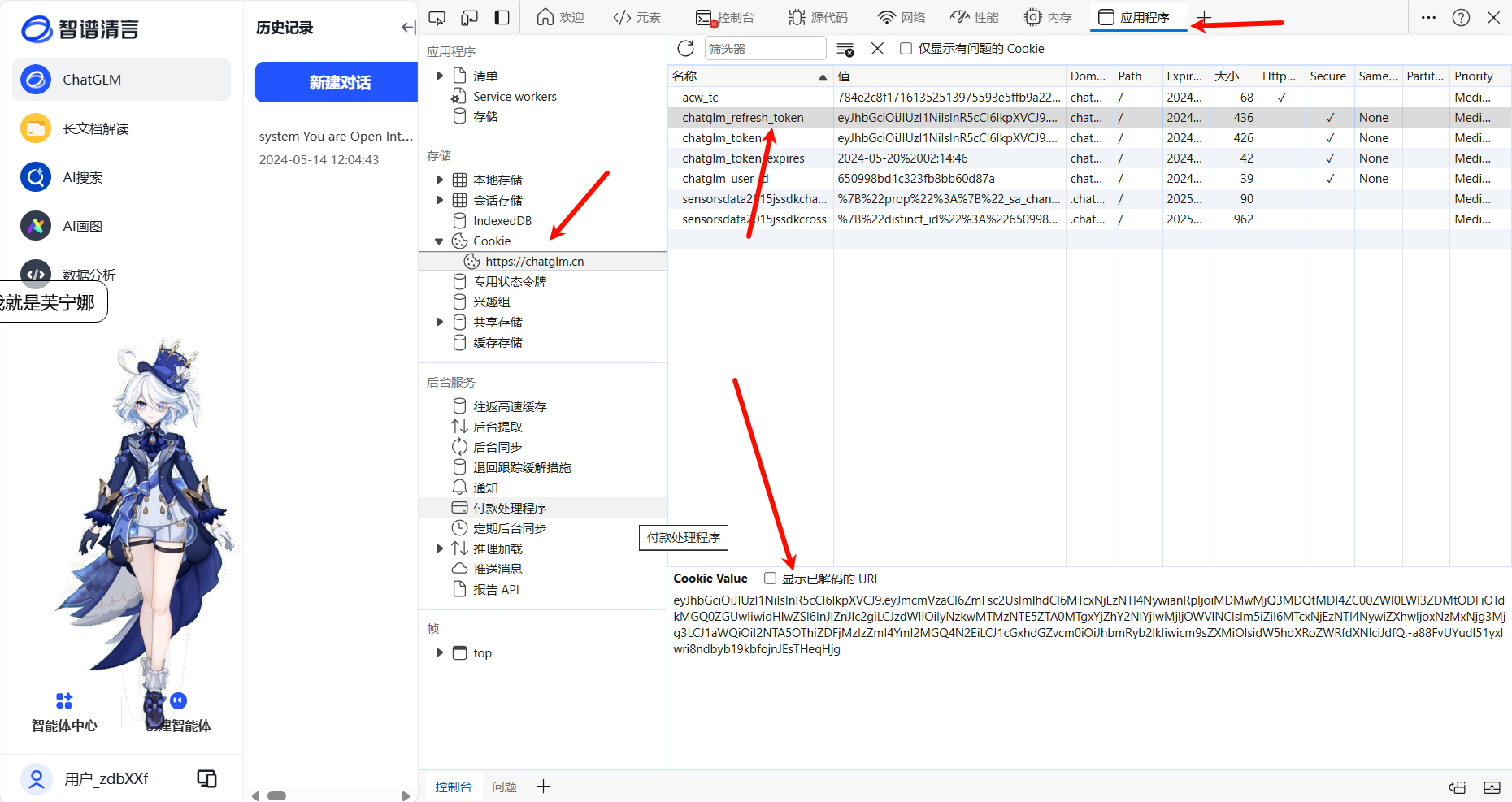Enable 仅显示有问题的 Cookie checkbox
The image size is (1512, 802).
pyautogui.click(x=906, y=49)
